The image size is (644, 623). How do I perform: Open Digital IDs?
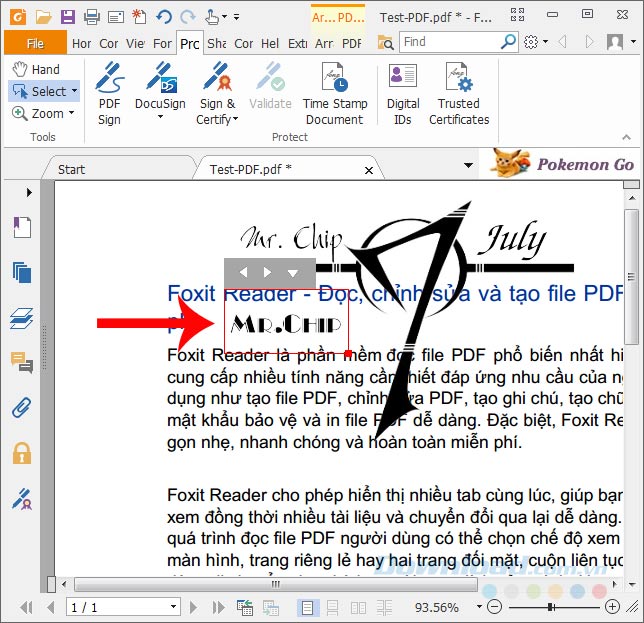pos(403,94)
